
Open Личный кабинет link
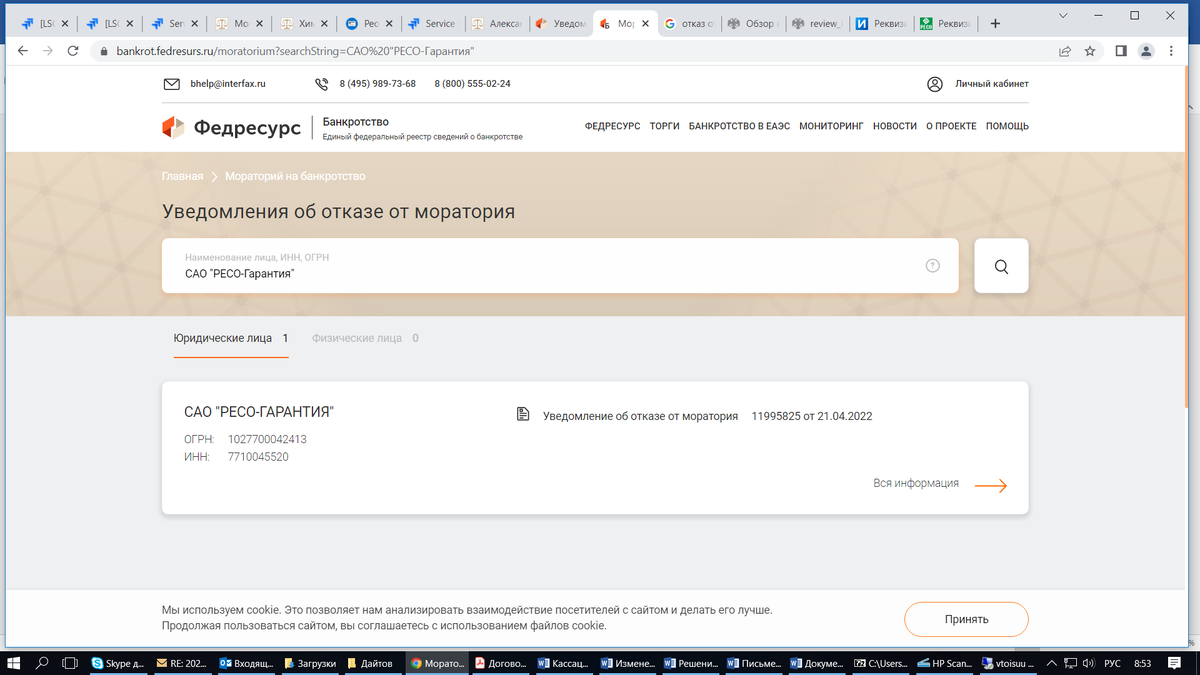click(x=991, y=84)
